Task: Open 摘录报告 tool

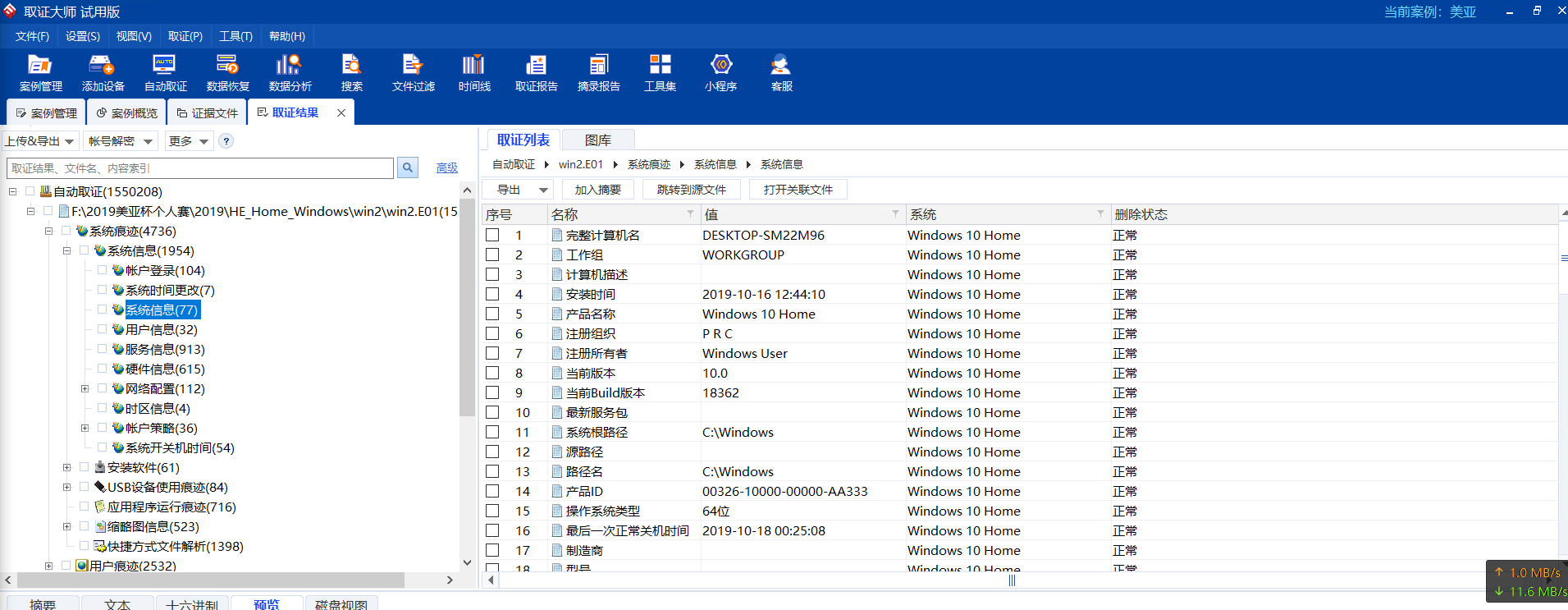Action: pyautogui.click(x=598, y=73)
